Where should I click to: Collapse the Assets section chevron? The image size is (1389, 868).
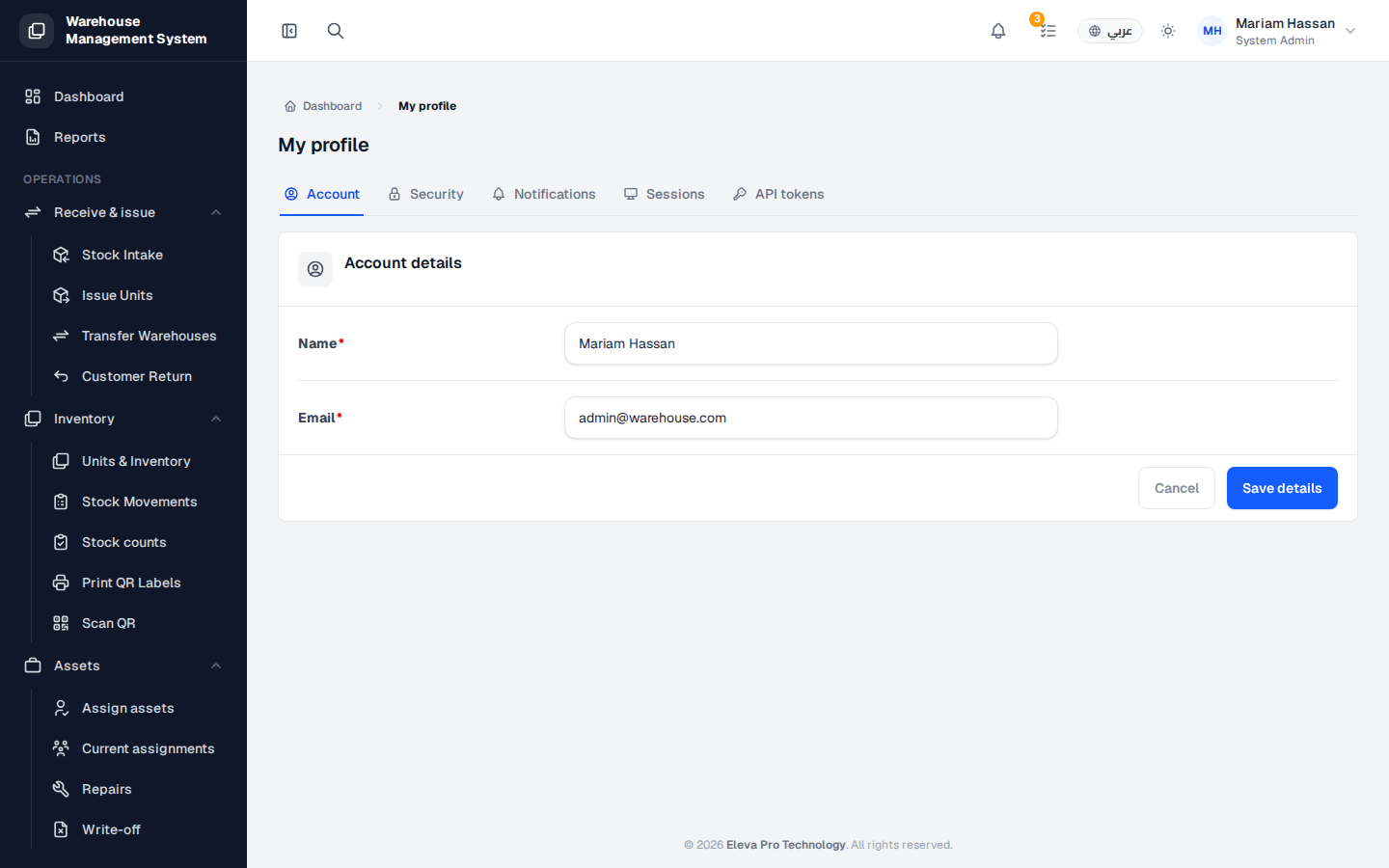point(216,665)
